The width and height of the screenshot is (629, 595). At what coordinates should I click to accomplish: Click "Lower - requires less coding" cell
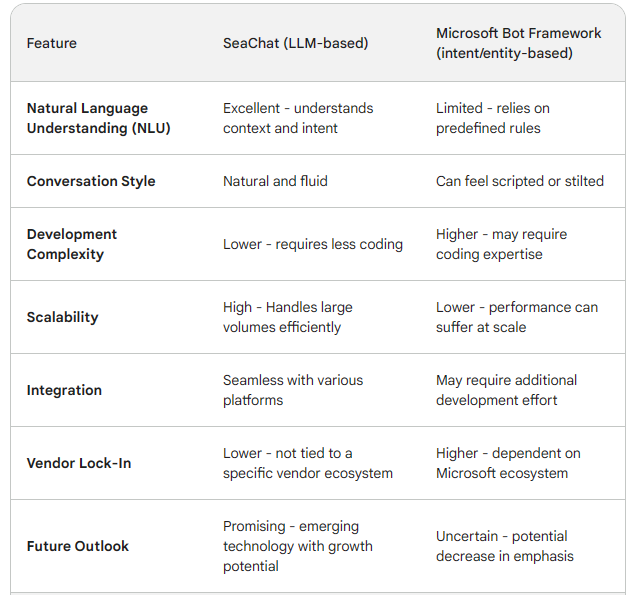pyautogui.click(x=313, y=244)
